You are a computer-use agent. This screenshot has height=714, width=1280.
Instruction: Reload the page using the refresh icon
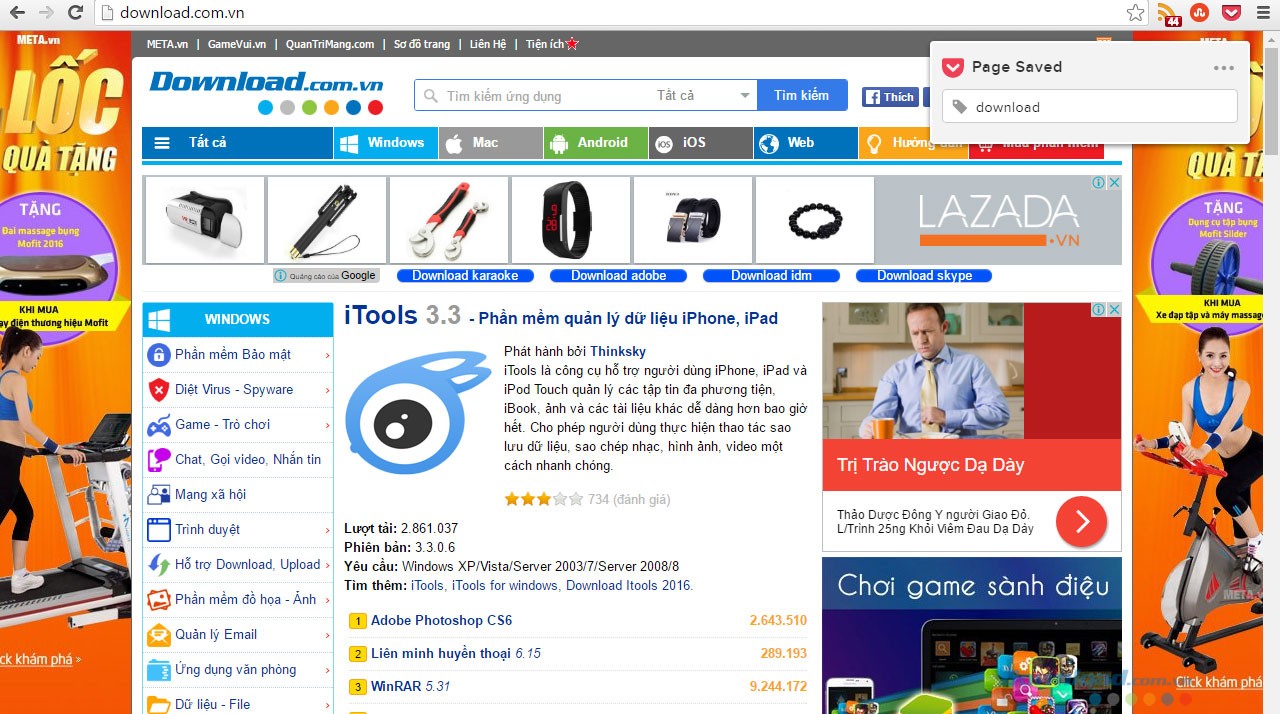point(75,13)
